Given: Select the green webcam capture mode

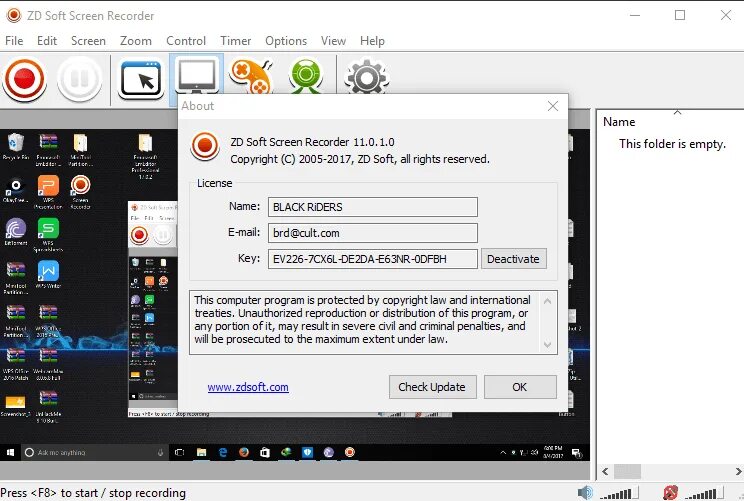Looking at the screenshot, I should tap(306, 76).
